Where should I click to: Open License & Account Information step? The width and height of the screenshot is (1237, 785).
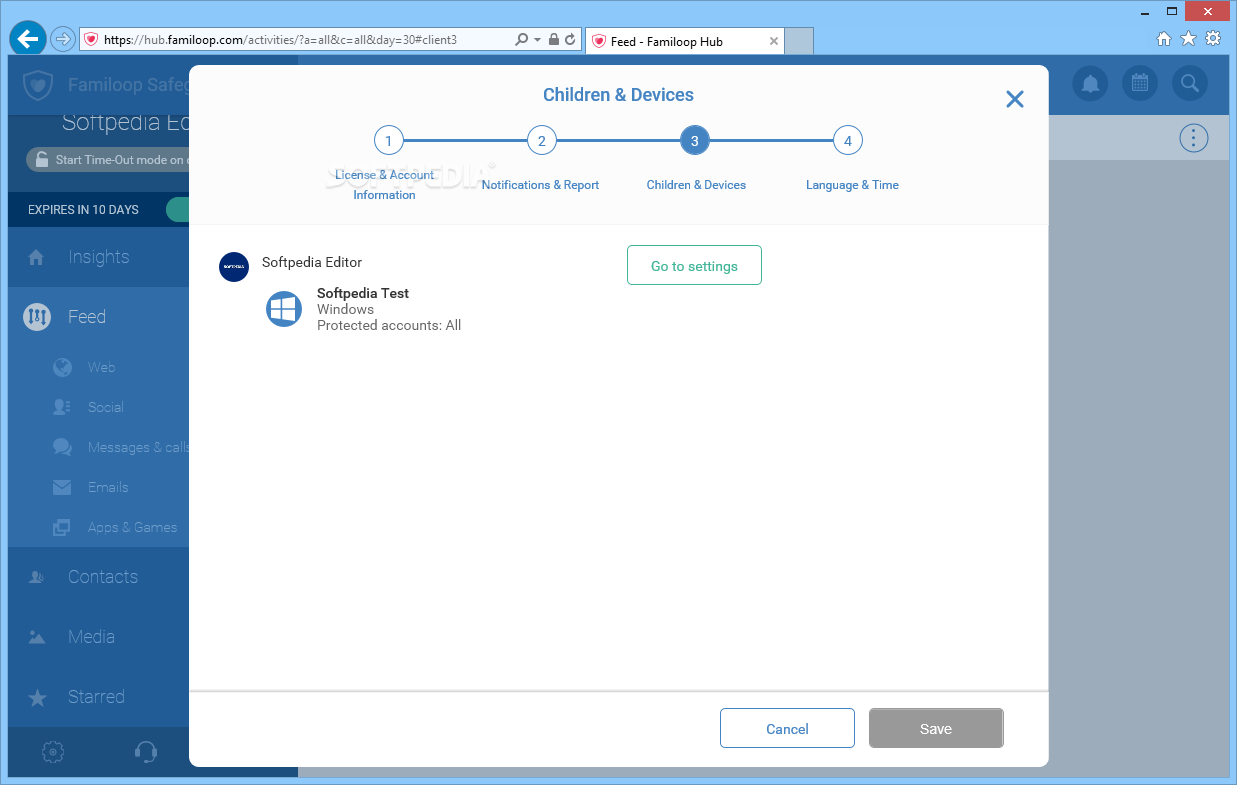coord(384,185)
